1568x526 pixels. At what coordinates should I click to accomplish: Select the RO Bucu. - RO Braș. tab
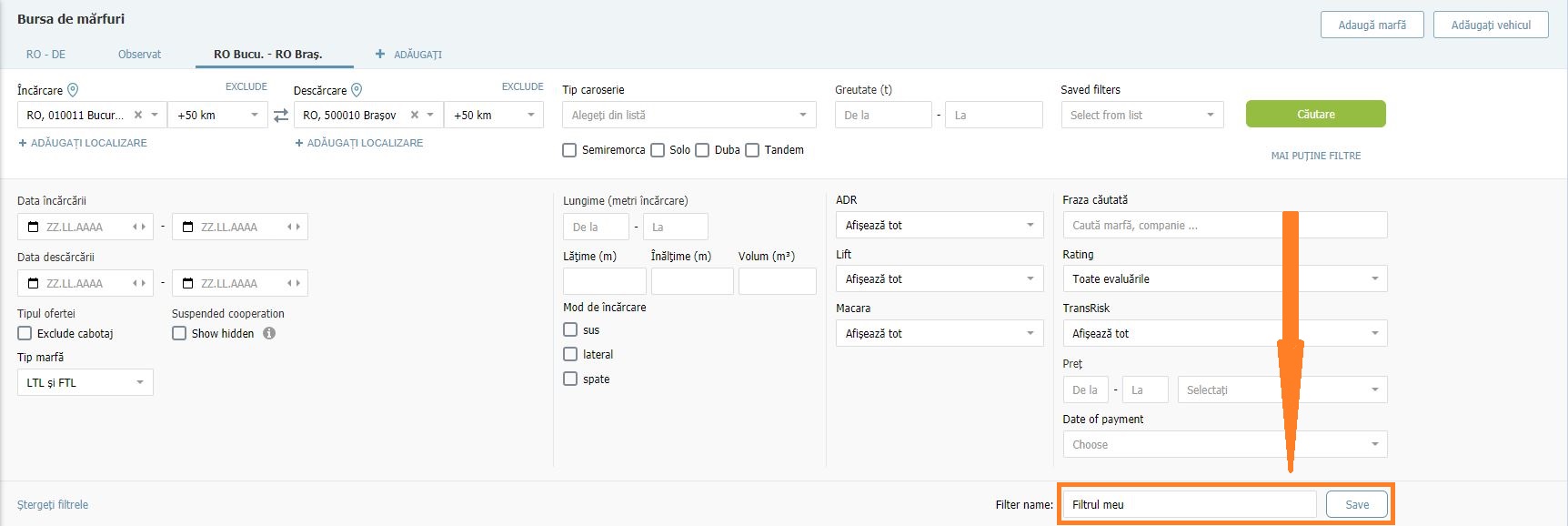point(268,55)
